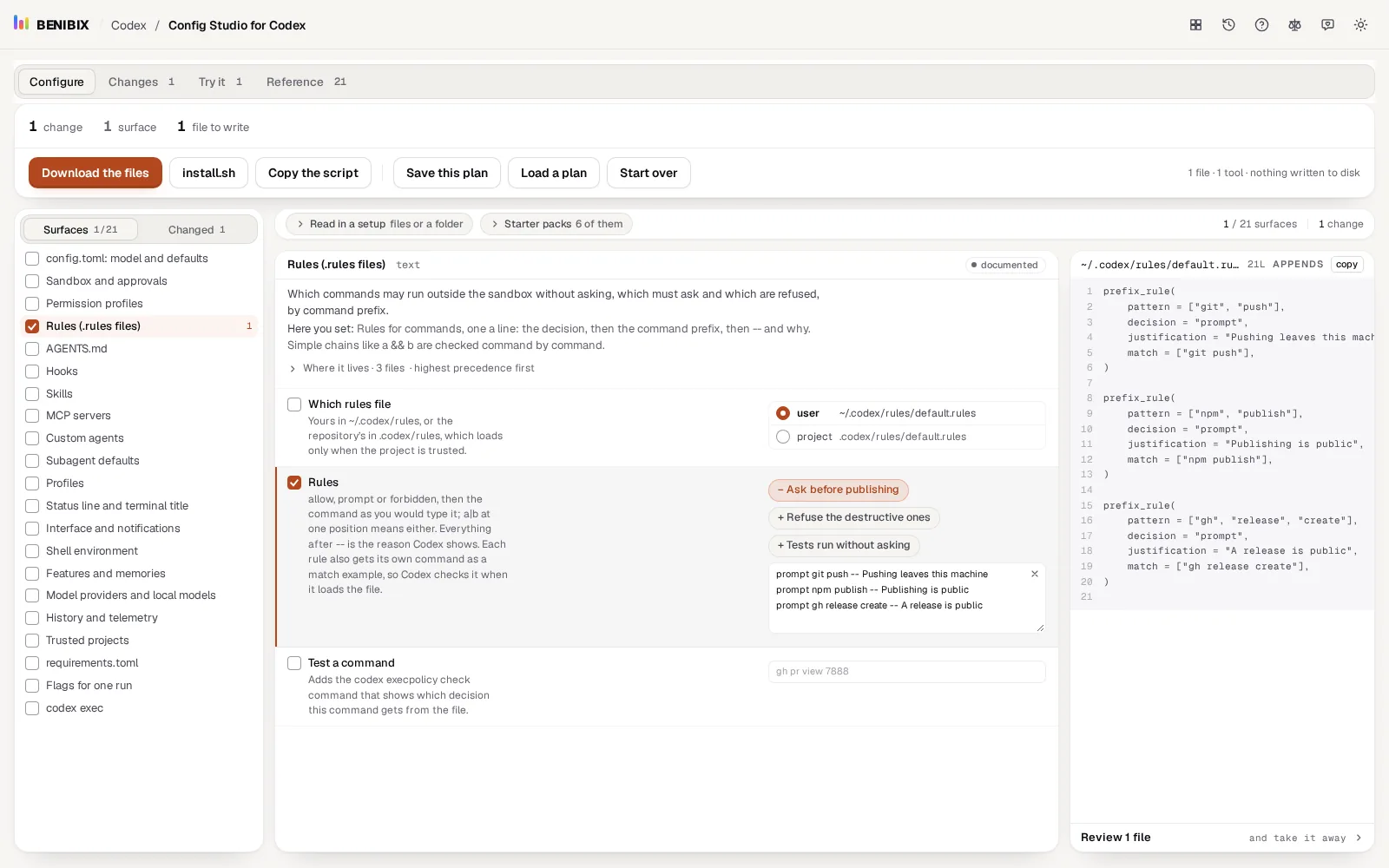Image resolution: width=1389 pixels, height=868 pixels.
Task: Open the history clock icon
Action: (x=1228, y=25)
